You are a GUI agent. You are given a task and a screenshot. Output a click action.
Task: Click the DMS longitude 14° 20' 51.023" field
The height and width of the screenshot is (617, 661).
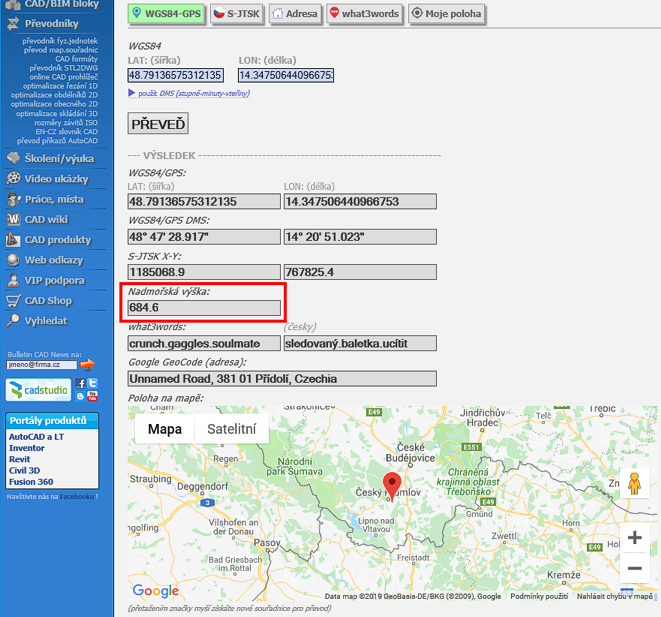(360, 237)
